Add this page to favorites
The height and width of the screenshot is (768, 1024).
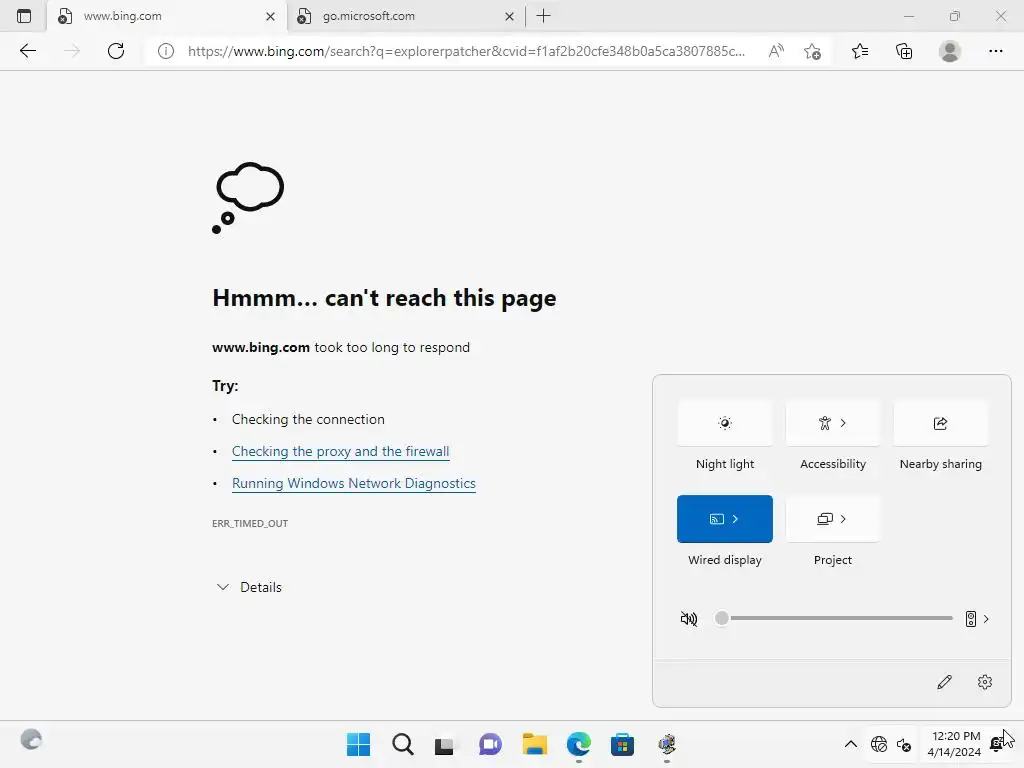coord(812,51)
